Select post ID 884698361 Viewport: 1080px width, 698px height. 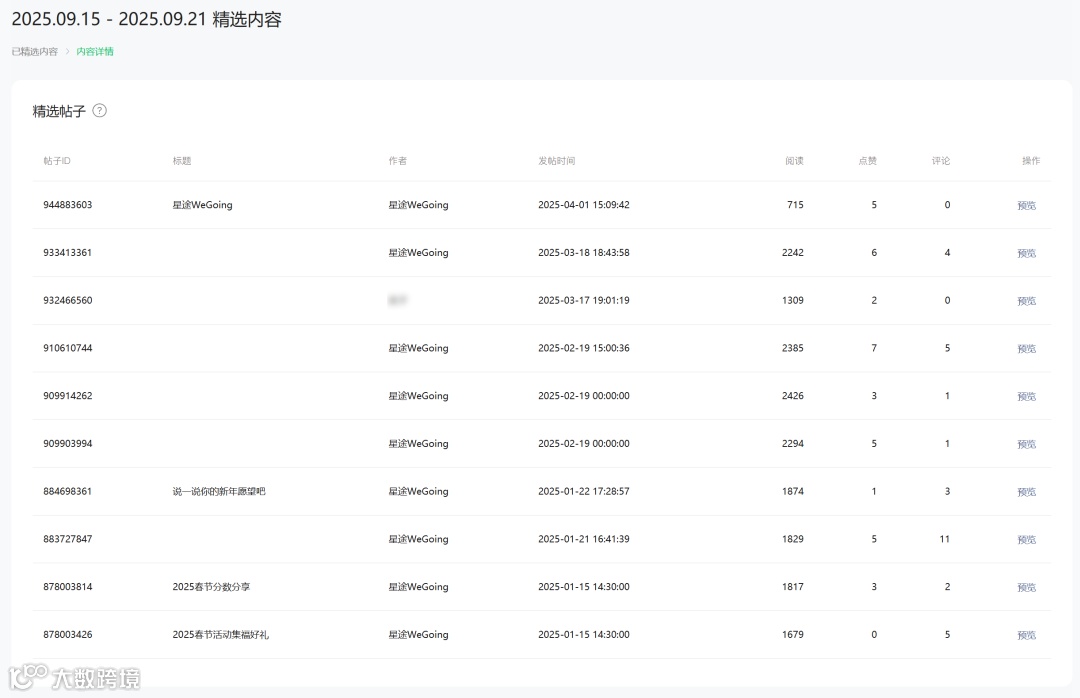coord(68,491)
